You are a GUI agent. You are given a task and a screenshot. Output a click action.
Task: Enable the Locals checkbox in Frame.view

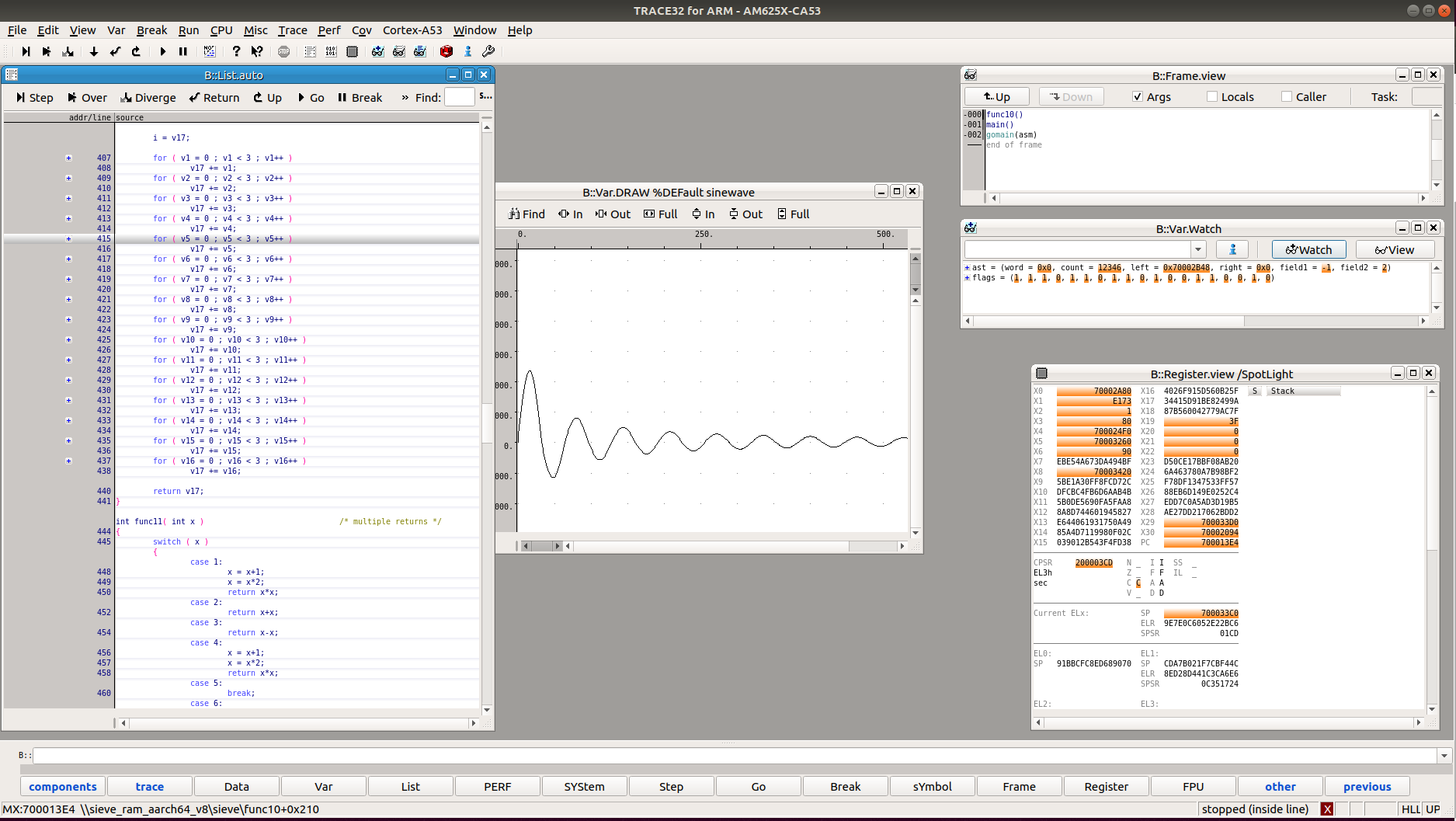point(1212,96)
